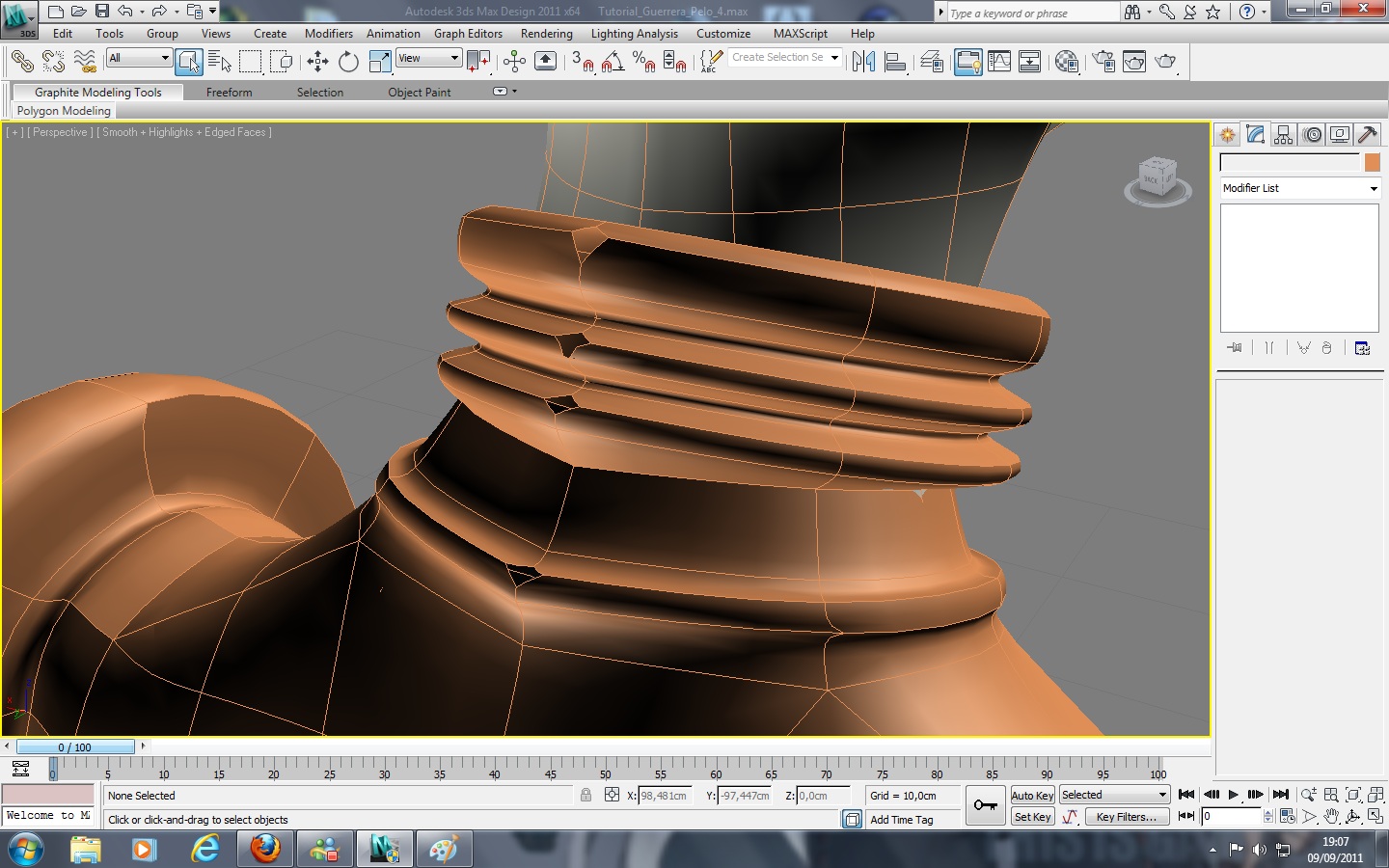Screen dimensions: 1389x868
Task: Open the selection filter All dropdown
Action: 139,59
